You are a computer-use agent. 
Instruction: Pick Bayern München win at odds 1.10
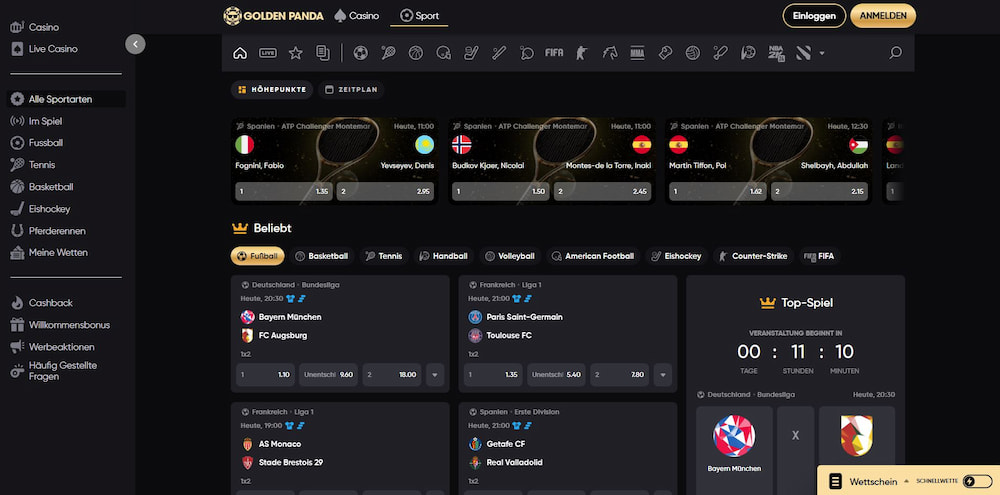265,374
